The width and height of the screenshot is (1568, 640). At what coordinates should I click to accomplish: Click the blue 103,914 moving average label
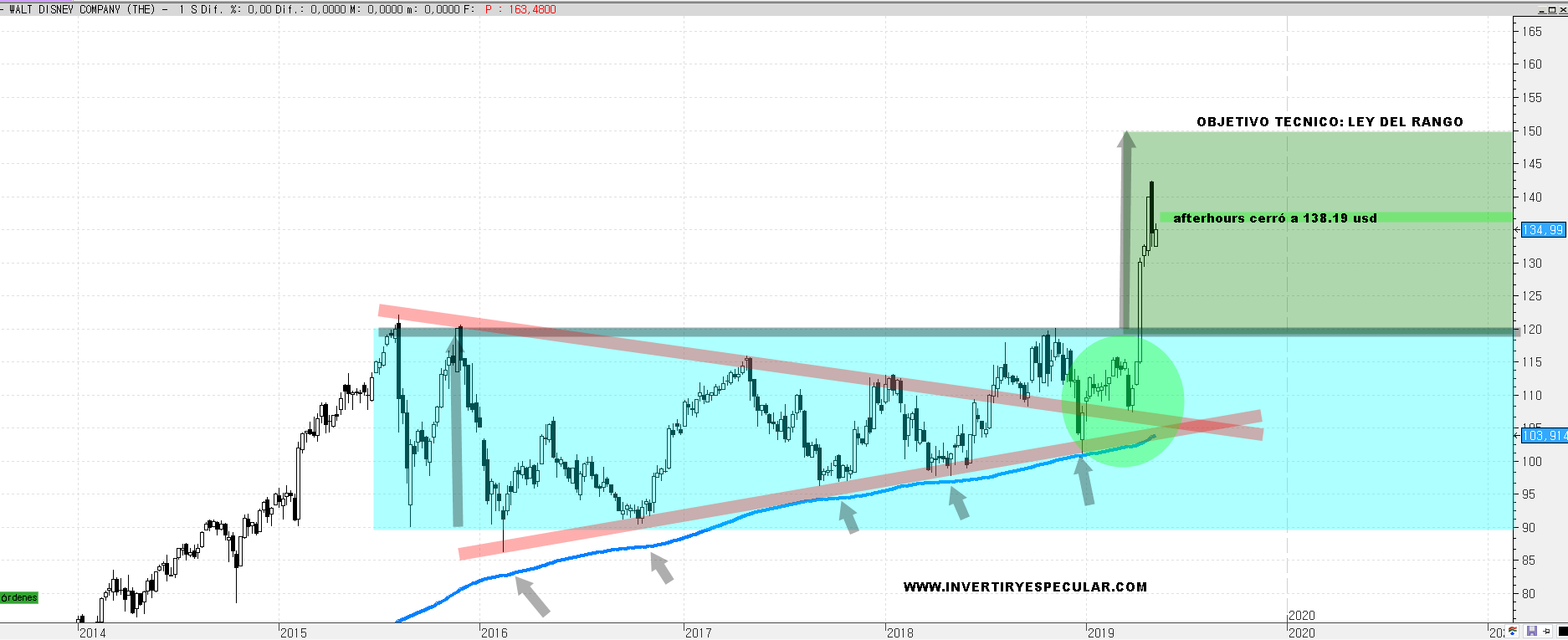click(x=1544, y=435)
